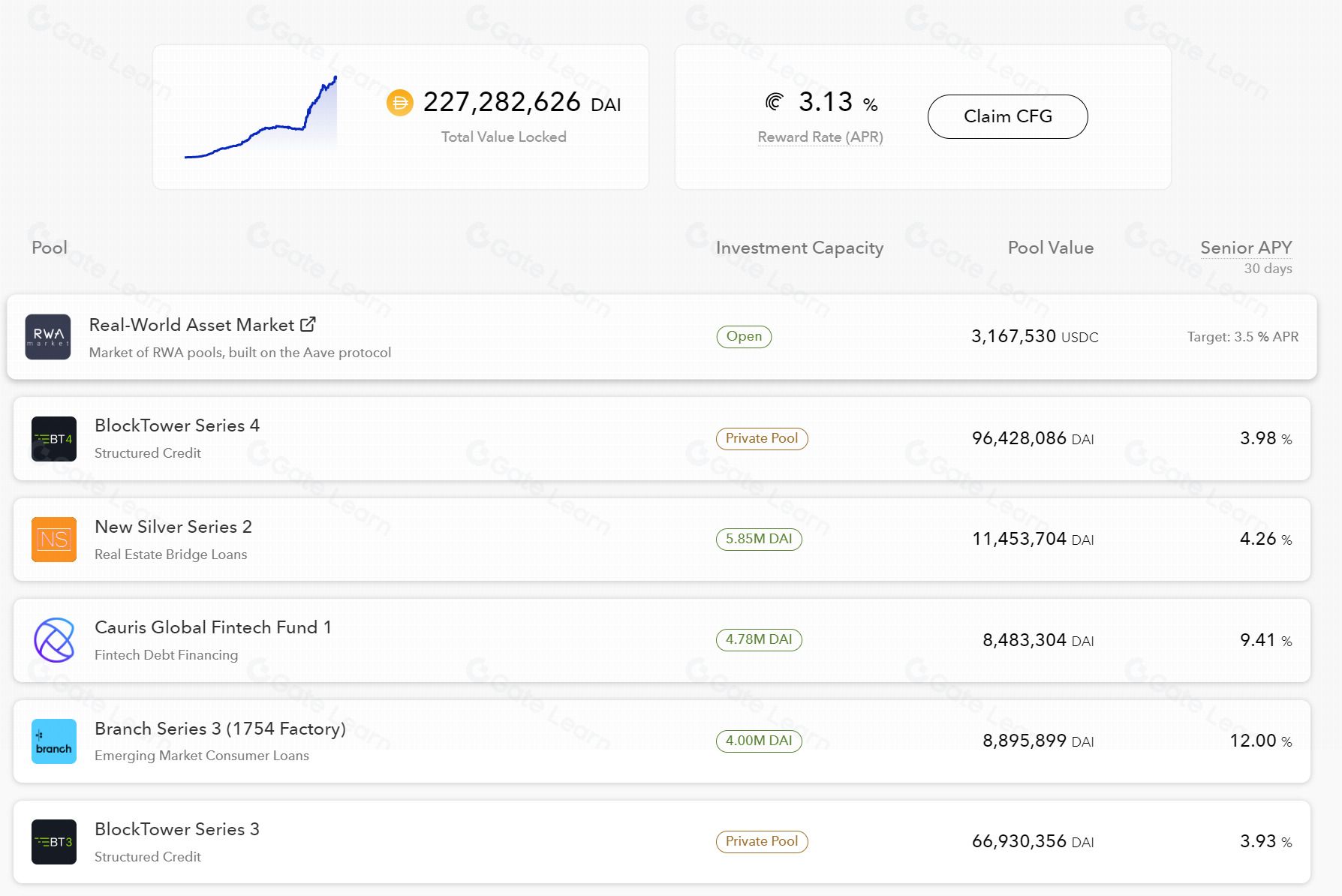Click the Emerging Market Consumer Loans subtitle
Viewport: 1342px width, 896px height.
click(x=202, y=756)
